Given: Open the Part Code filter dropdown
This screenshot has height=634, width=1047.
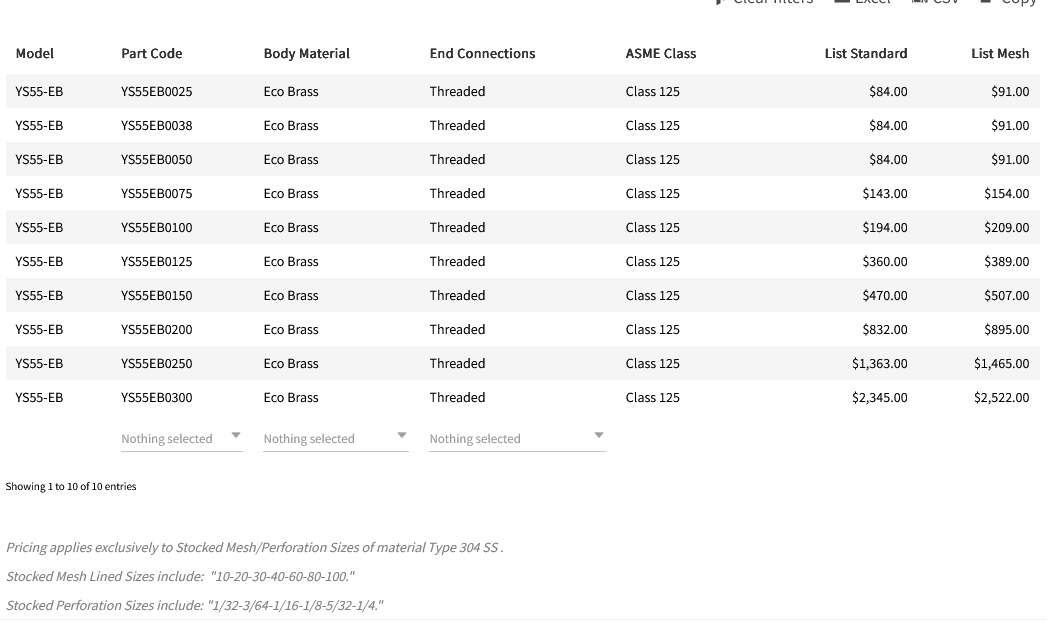Looking at the screenshot, I should [x=181, y=438].
